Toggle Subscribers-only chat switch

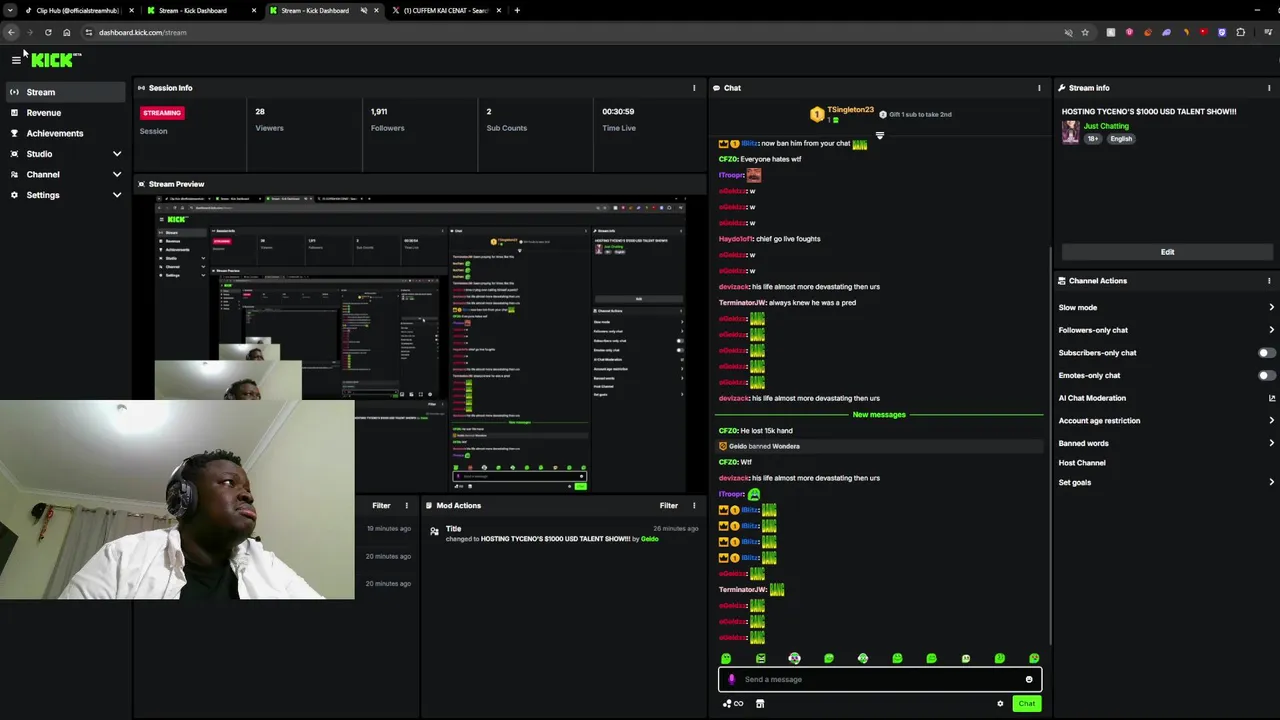point(1266,353)
